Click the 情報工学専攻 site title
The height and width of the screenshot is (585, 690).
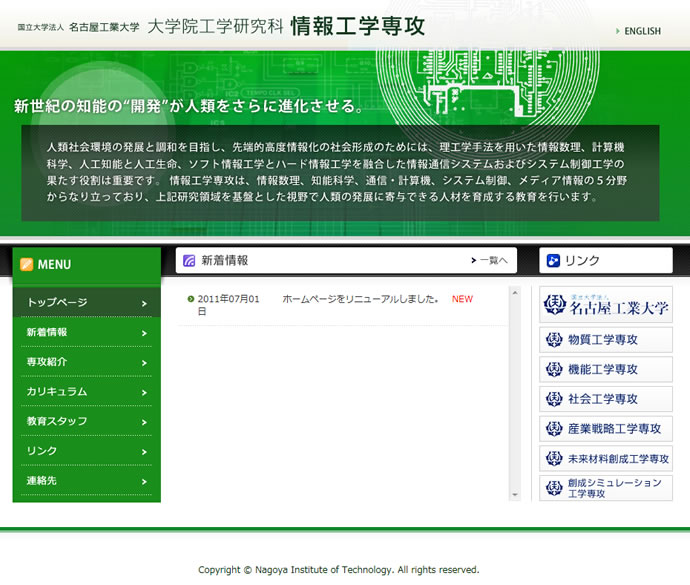358,26
